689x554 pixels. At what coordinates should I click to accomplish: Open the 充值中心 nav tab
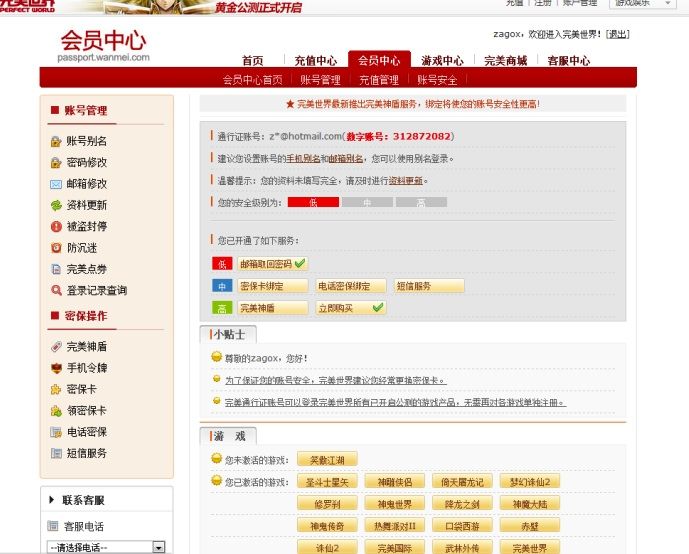tap(315, 60)
